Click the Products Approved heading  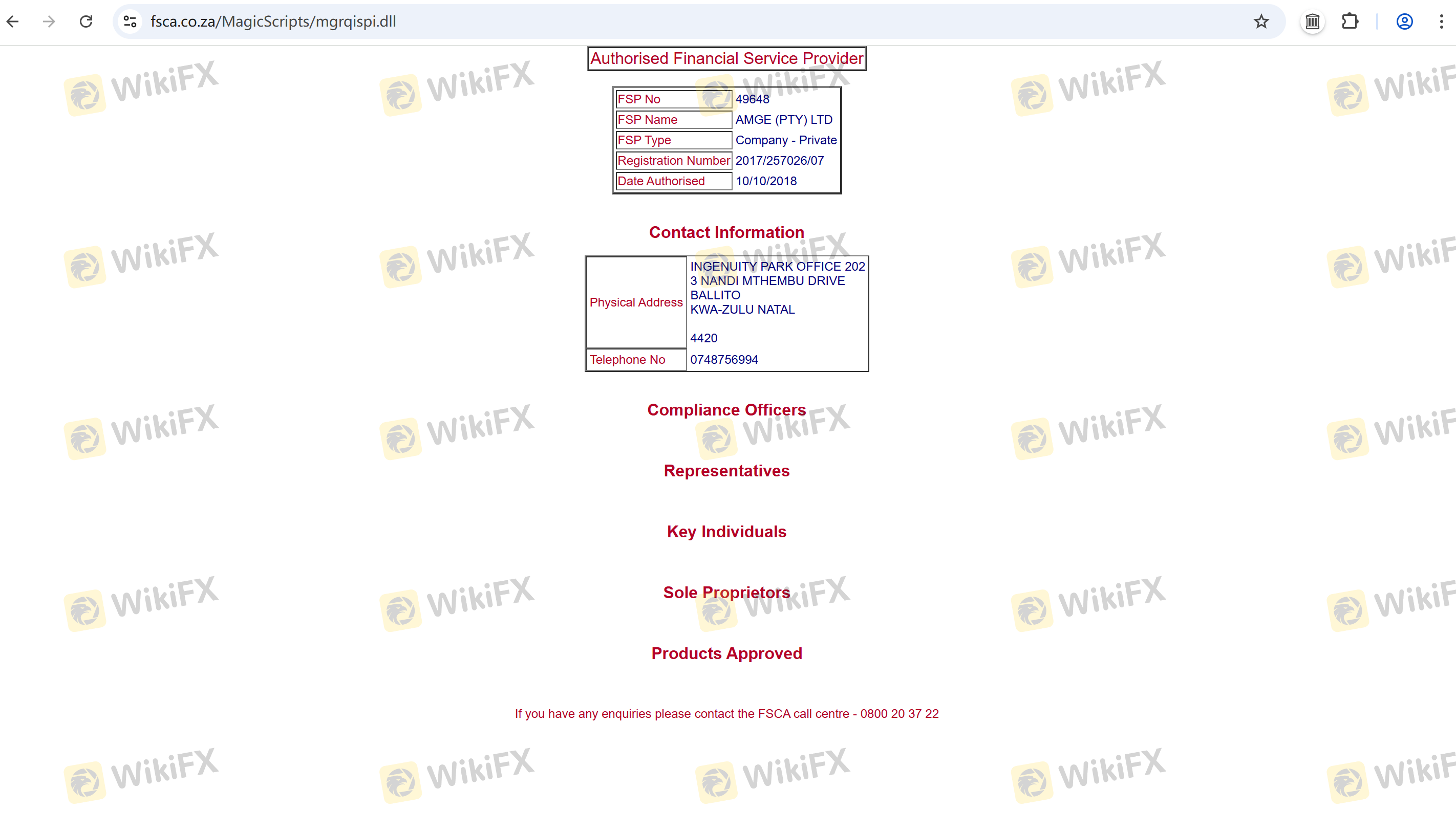726,653
